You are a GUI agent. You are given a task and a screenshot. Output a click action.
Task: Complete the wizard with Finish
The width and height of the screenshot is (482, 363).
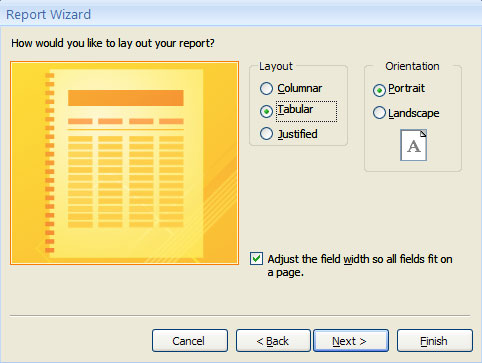pyautogui.click(x=435, y=341)
